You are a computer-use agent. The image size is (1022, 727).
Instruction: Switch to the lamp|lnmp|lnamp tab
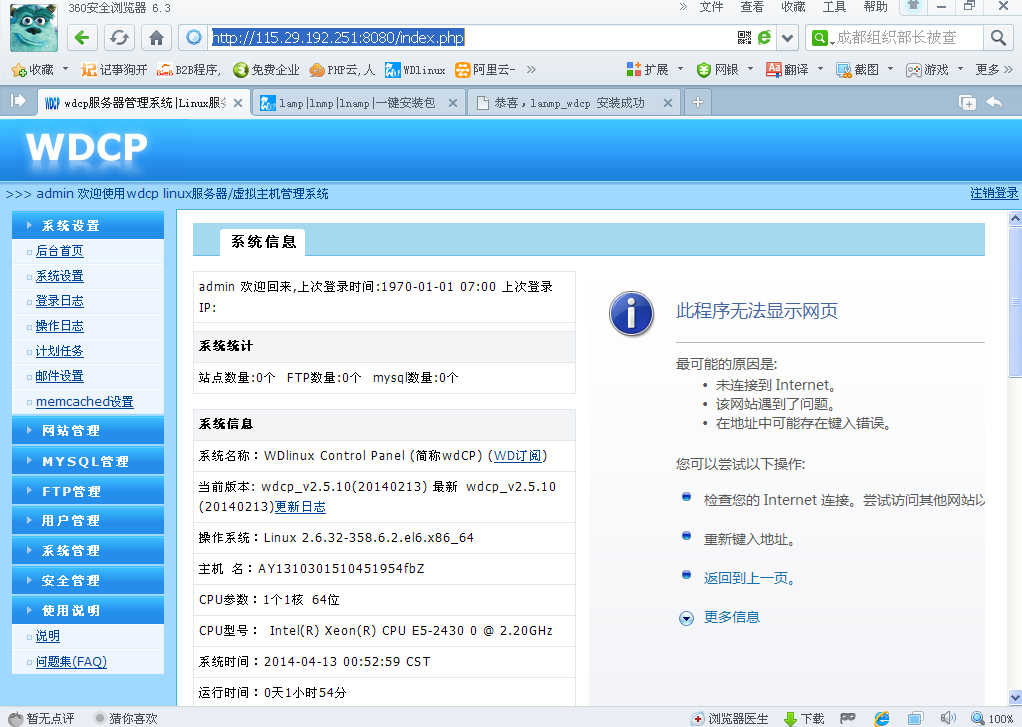355,102
